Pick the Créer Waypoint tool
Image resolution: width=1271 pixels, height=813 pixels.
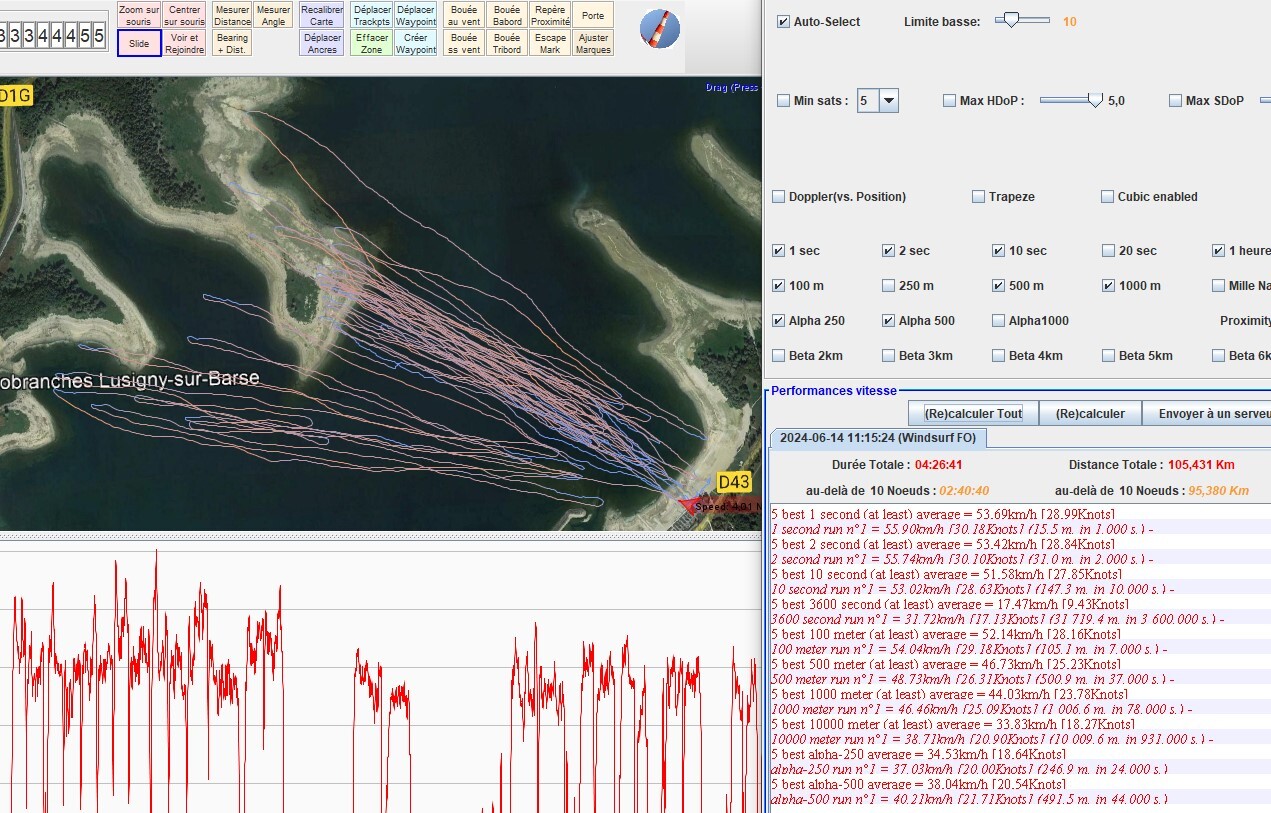pyautogui.click(x=415, y=43)
